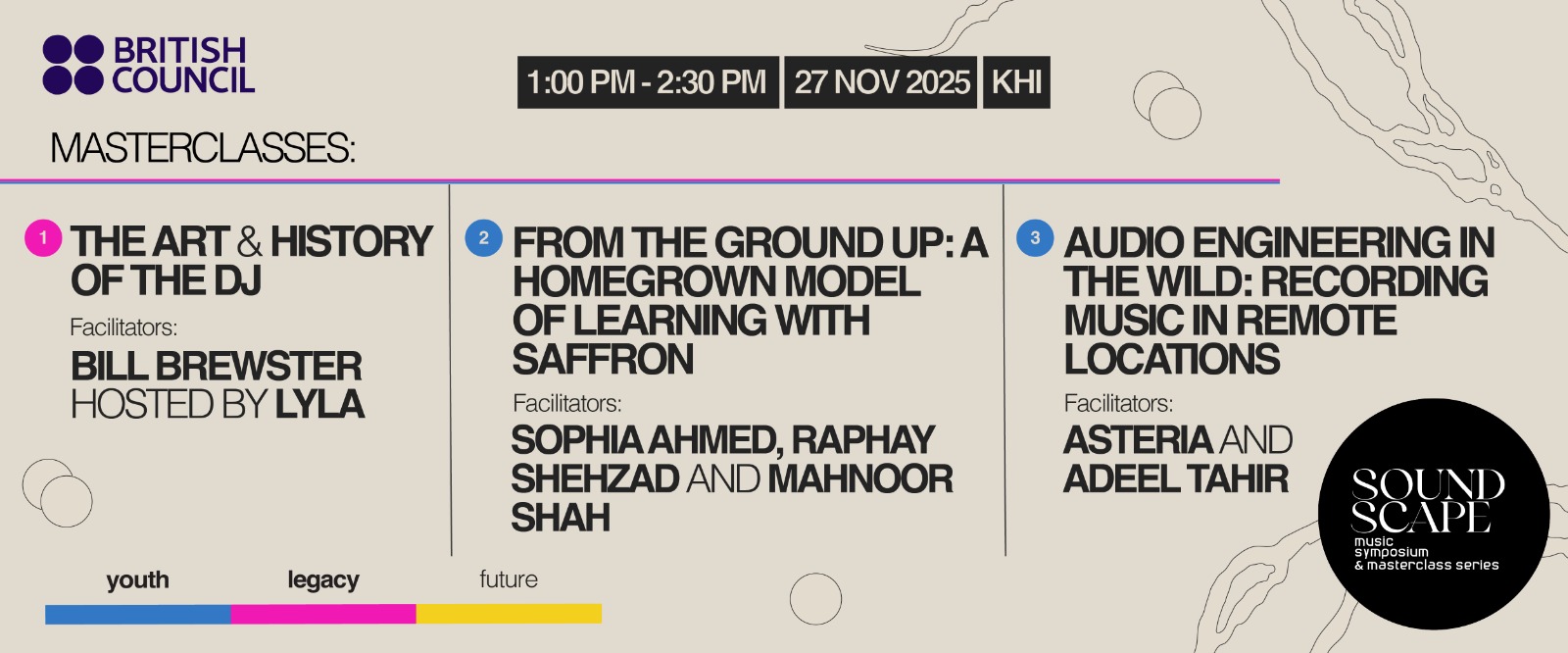Click the overlapping circles near the KHI badge
The height and width of the screenshot is (653, 1568).
point(1167,105)
